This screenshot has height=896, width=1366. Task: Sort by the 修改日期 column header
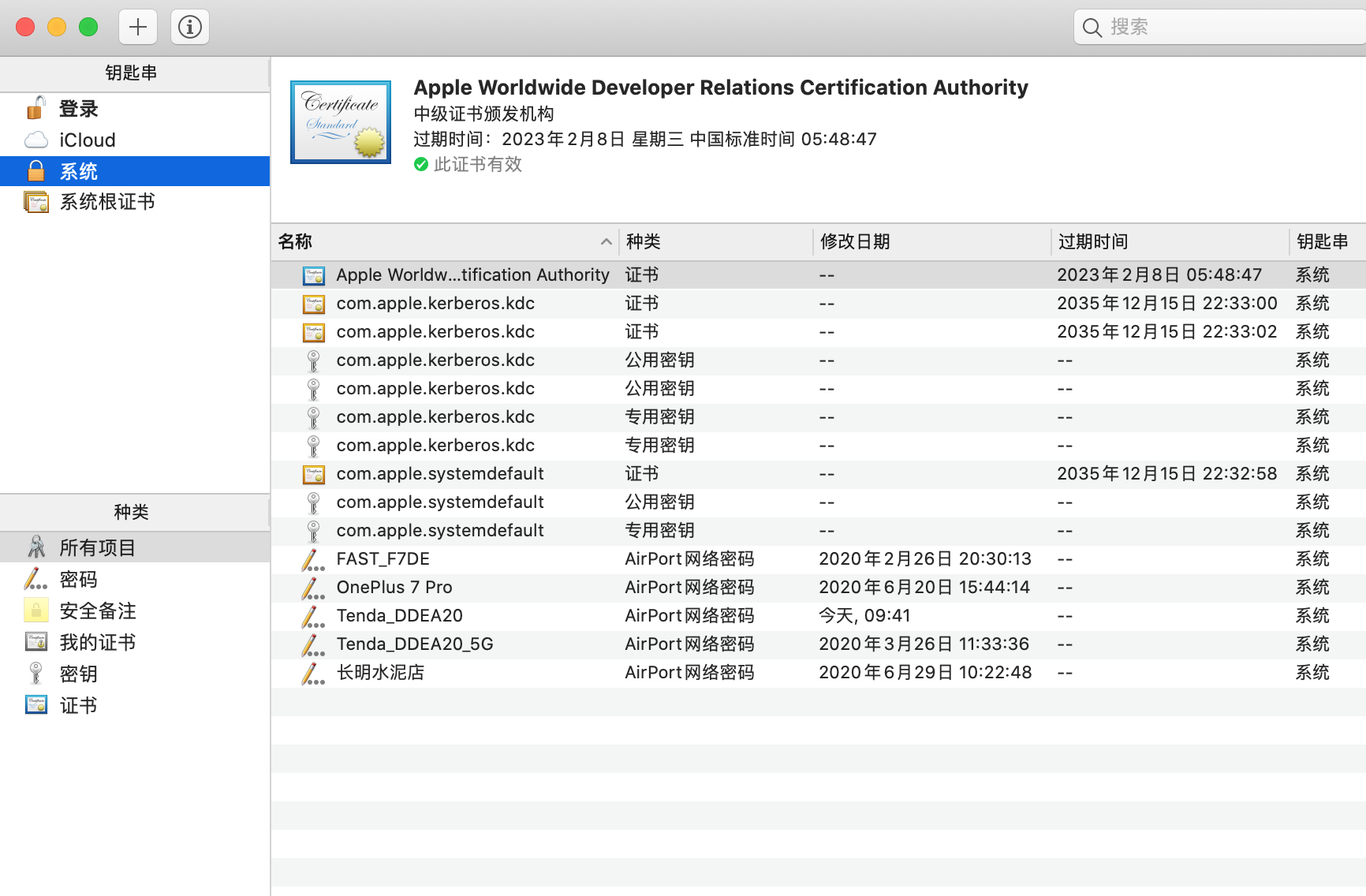pyautogui.click(x=932, y=241)
